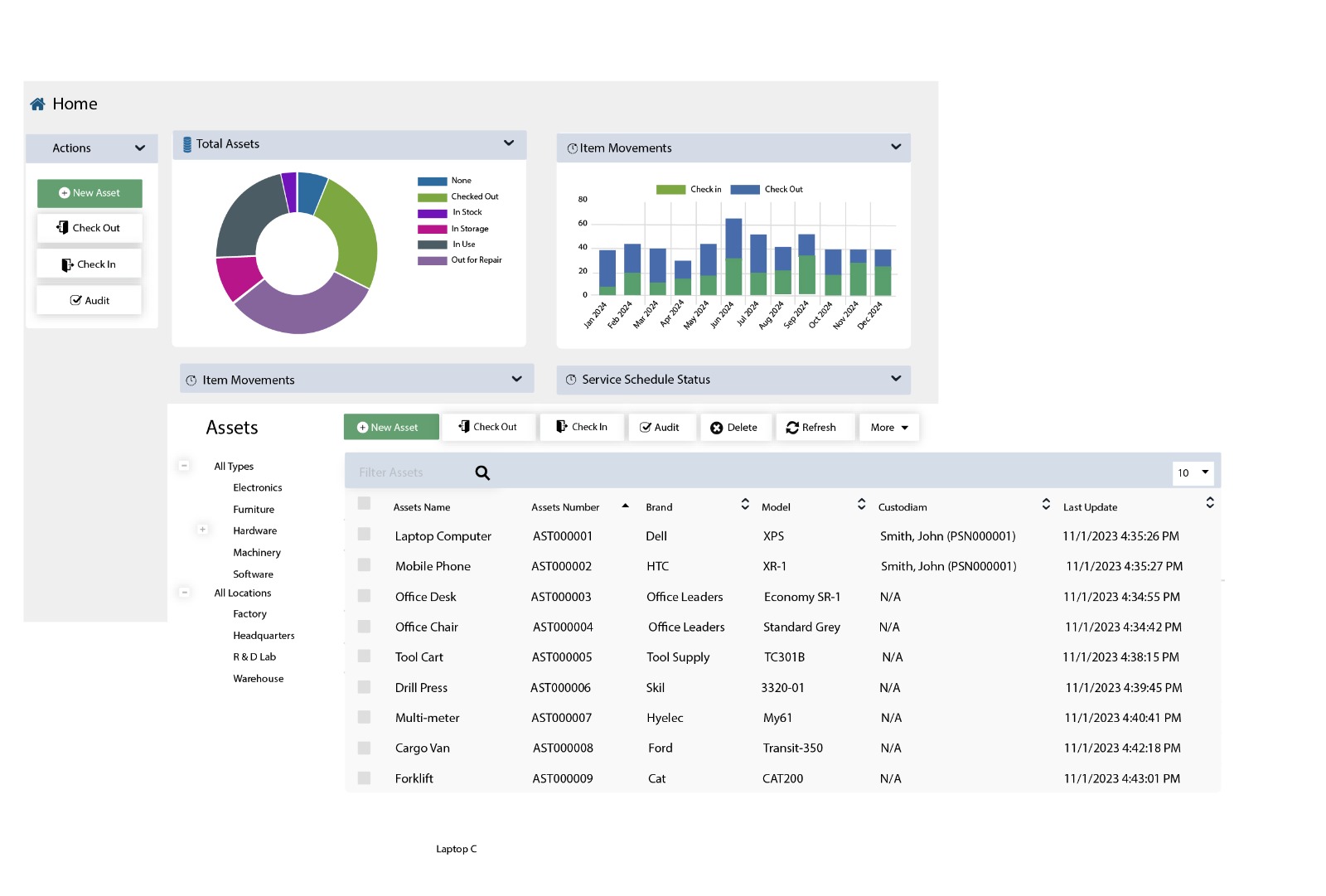1326x896 pixels.
Task: Sort by Last Update column arrows
Action: [1210, 503]
